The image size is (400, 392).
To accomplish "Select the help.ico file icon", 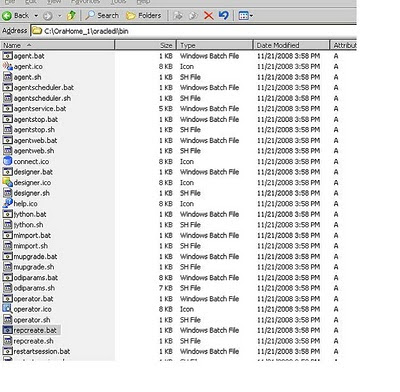I will coord(8,203).
